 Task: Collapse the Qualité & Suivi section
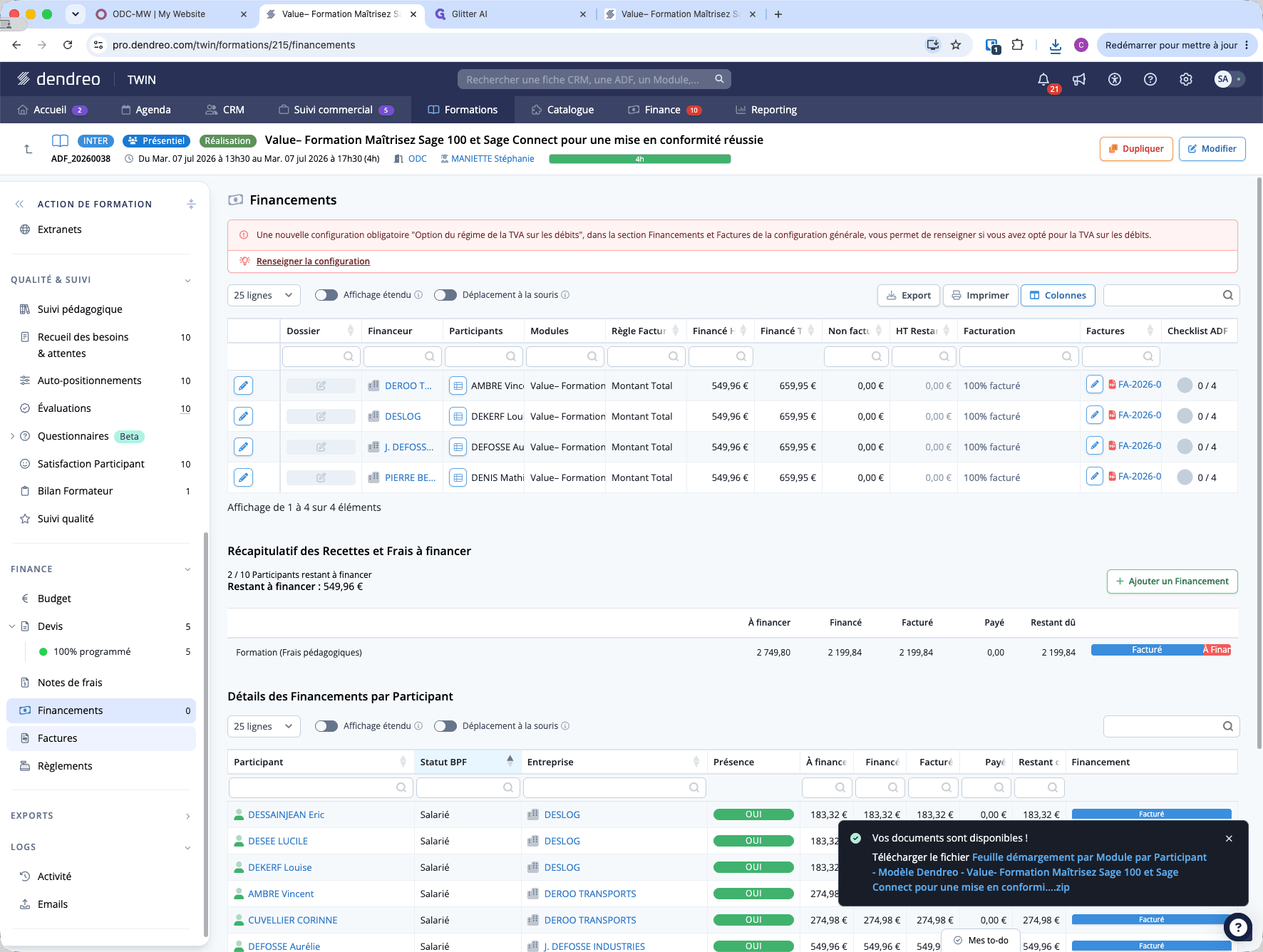point(187,280)
